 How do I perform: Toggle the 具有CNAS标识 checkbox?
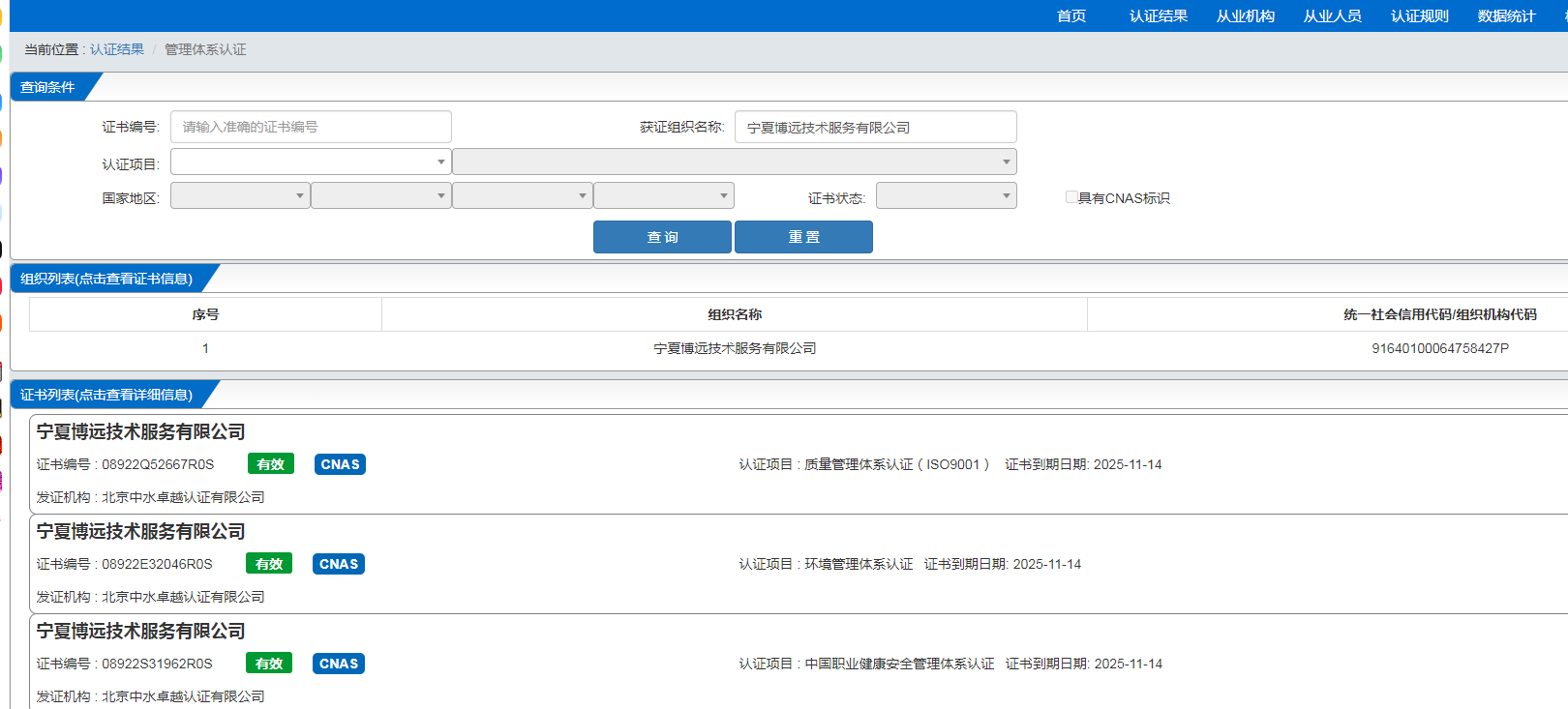click(x=1071, y=197)
